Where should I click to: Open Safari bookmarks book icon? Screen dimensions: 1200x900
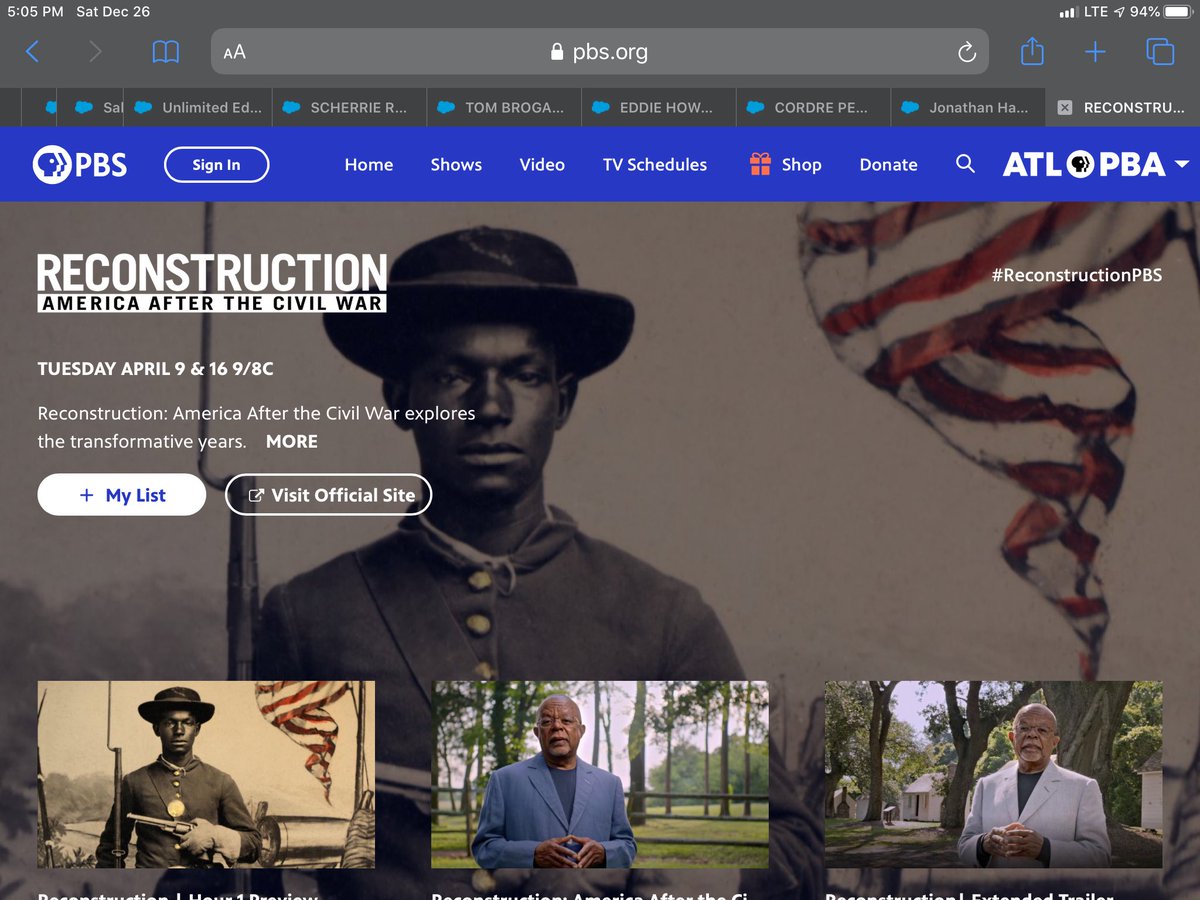pos(165,52)
